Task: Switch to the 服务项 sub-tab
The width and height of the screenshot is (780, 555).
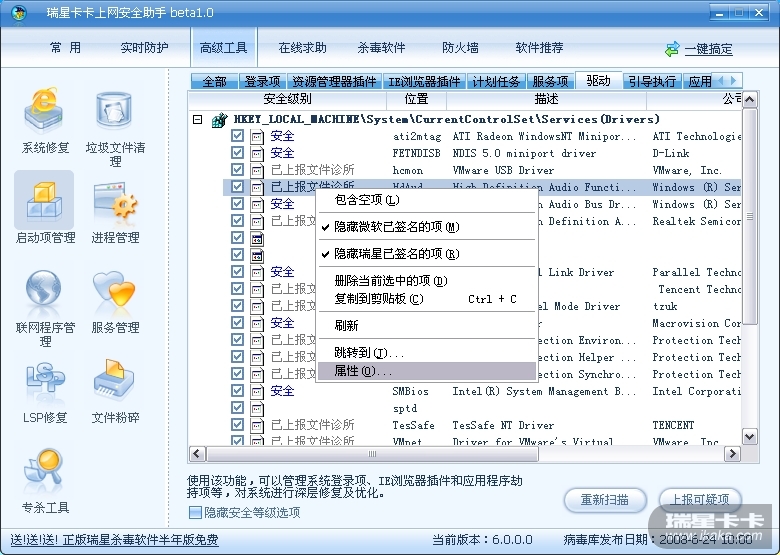Action: [550, 82]
